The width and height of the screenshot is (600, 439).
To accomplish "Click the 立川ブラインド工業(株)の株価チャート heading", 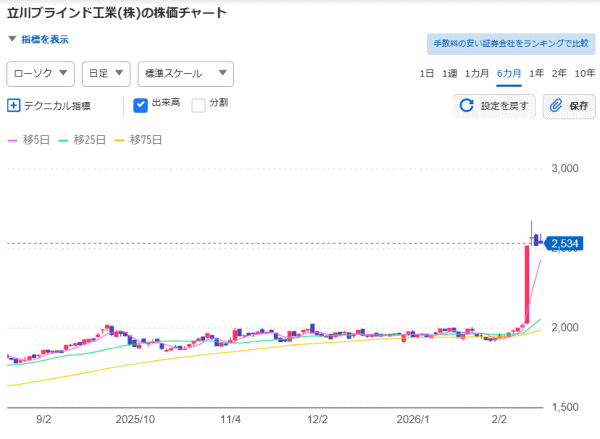I will click(117, 13).
